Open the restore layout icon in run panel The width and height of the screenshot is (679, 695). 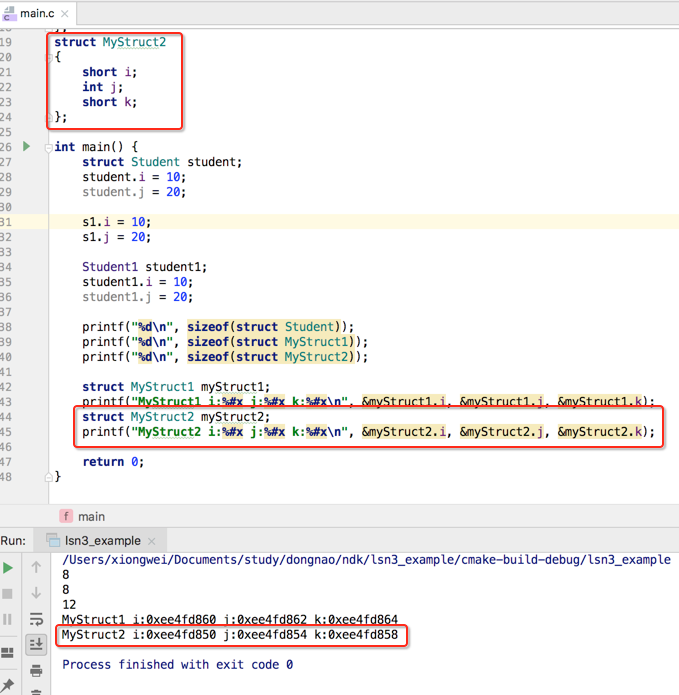pos(8,652)
